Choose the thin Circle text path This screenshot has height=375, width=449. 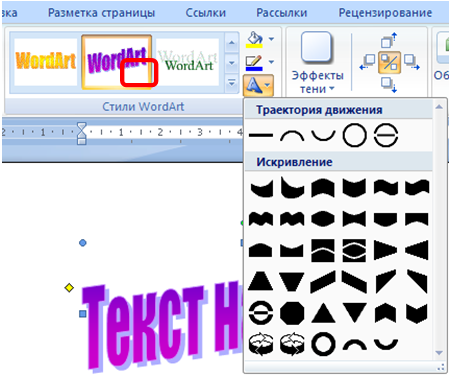click(x=354, y=135)
